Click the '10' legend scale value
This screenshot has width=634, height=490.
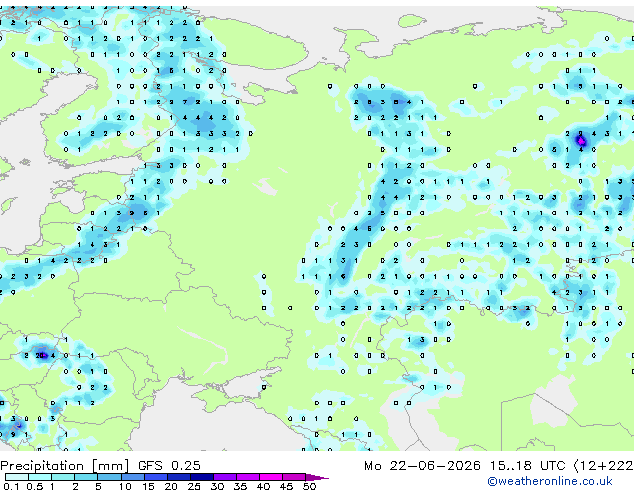[x=125, y=486]
